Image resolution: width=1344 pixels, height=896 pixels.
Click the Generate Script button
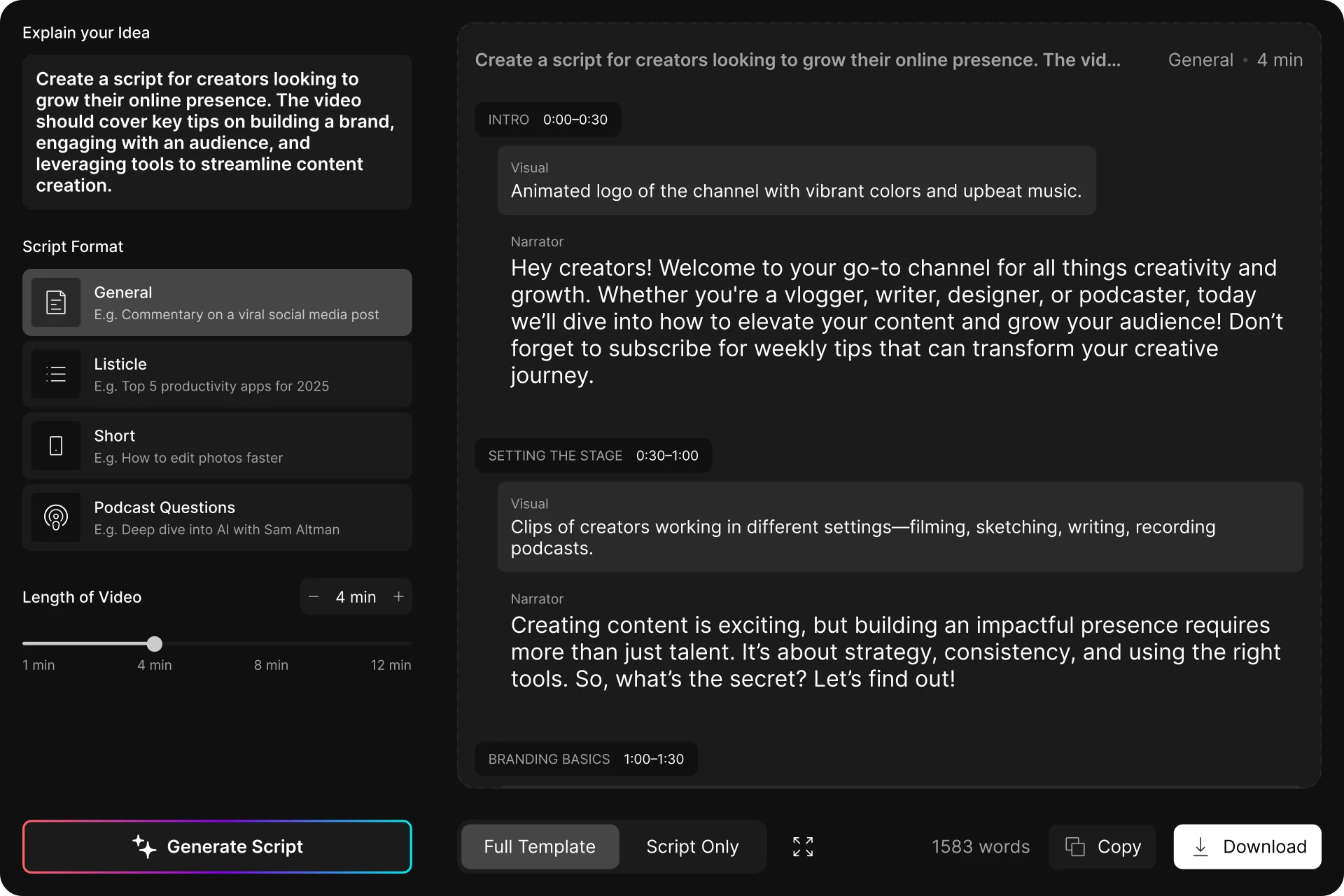click(217, 846)
